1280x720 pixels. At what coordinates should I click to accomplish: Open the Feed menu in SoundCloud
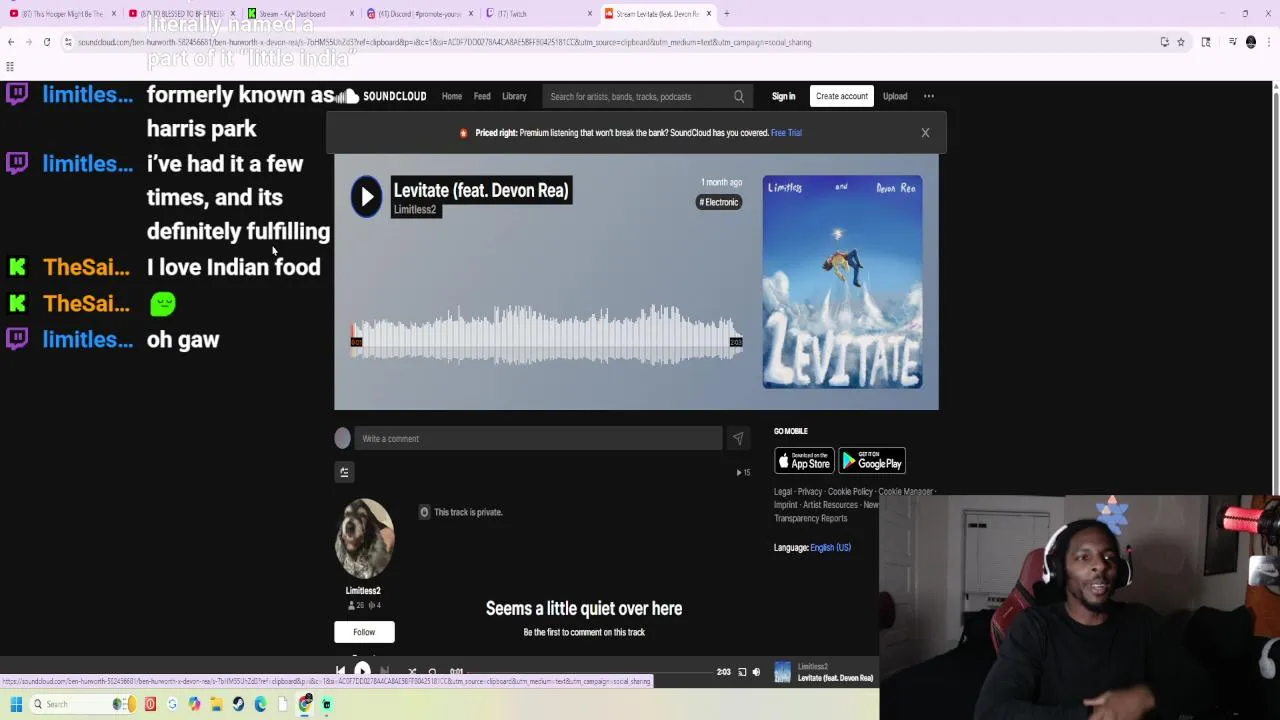pos(482,96)
